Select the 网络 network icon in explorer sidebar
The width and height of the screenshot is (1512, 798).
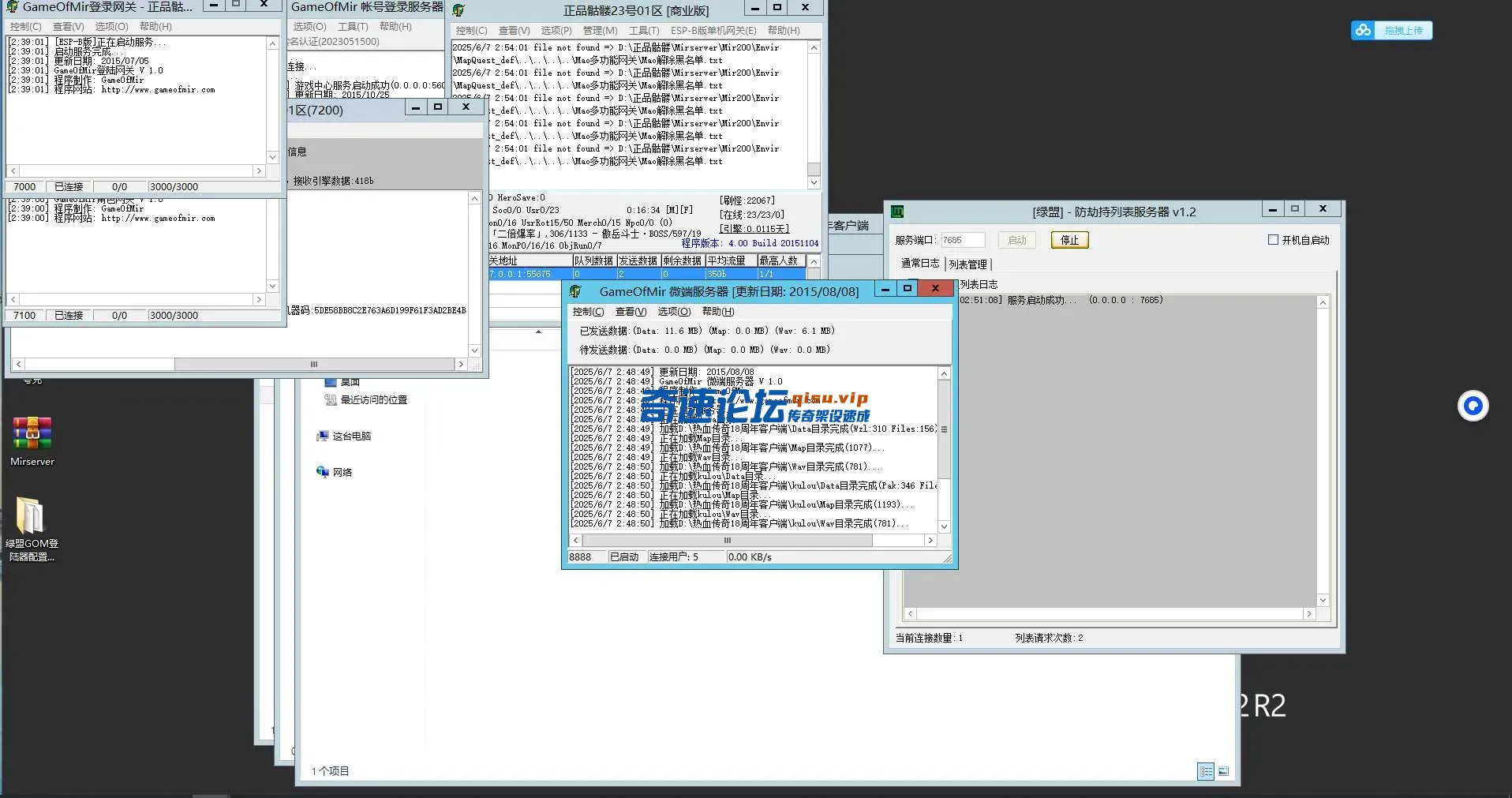tap(322, 472)
